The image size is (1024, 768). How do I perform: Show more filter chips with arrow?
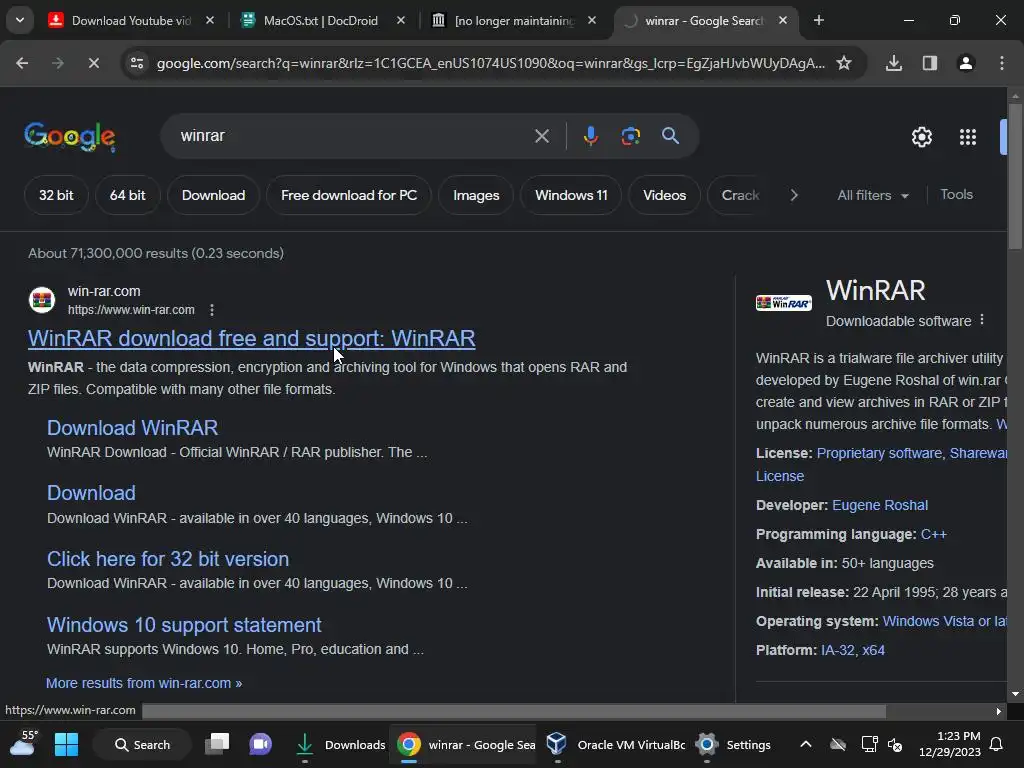794,195
